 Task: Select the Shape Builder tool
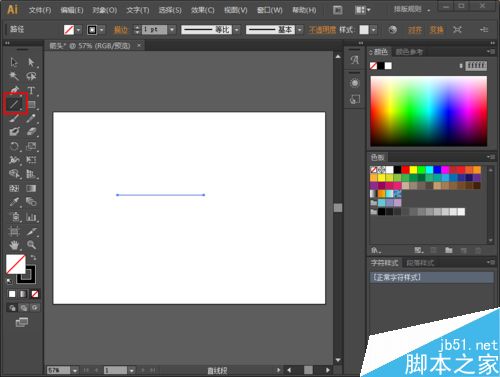point(14,173)
